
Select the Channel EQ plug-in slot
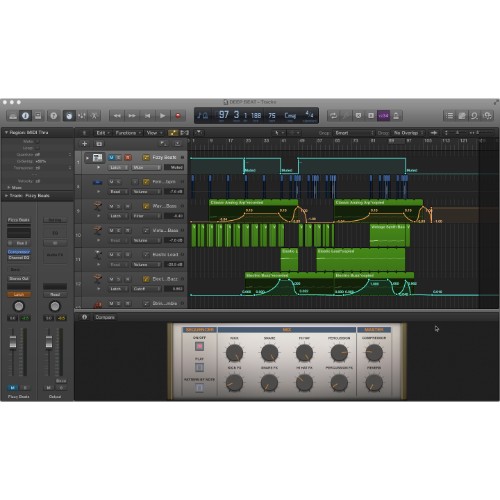click(19, 258)
